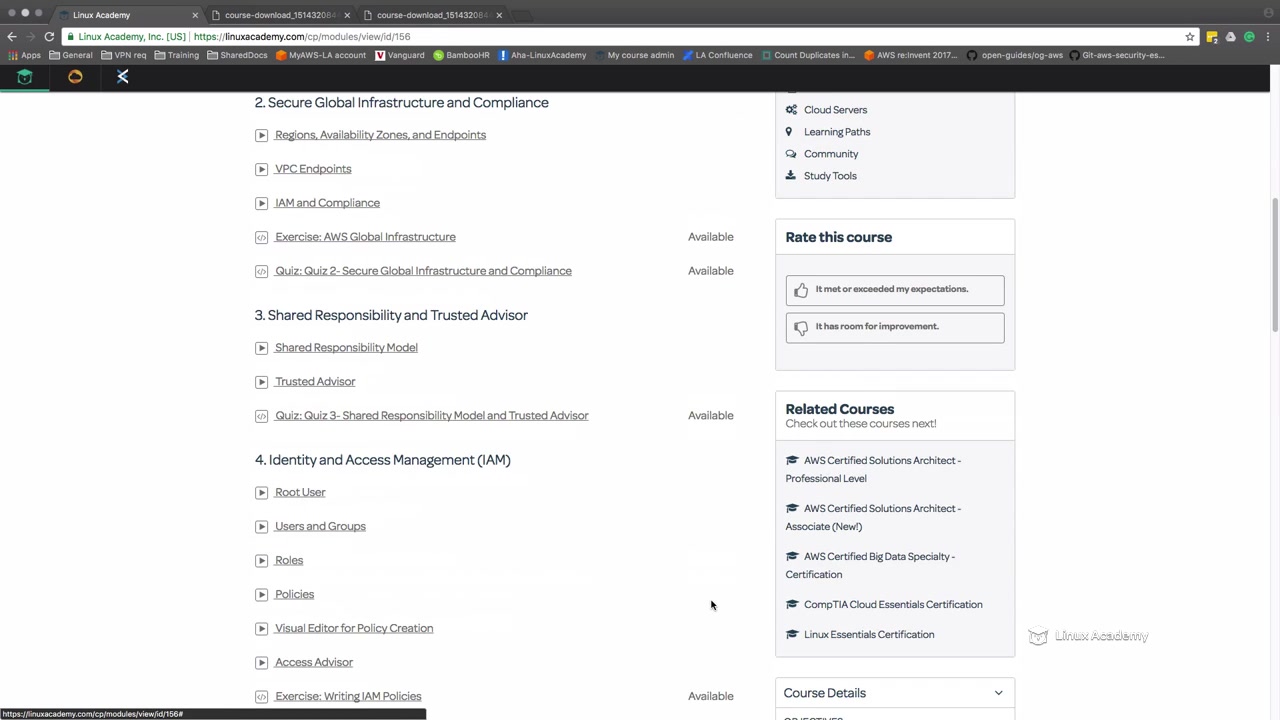Open the Chrome Apps shortcut in bookmarks bar
This screenshot has width=1280, height=720.
[x=25, y=55]
